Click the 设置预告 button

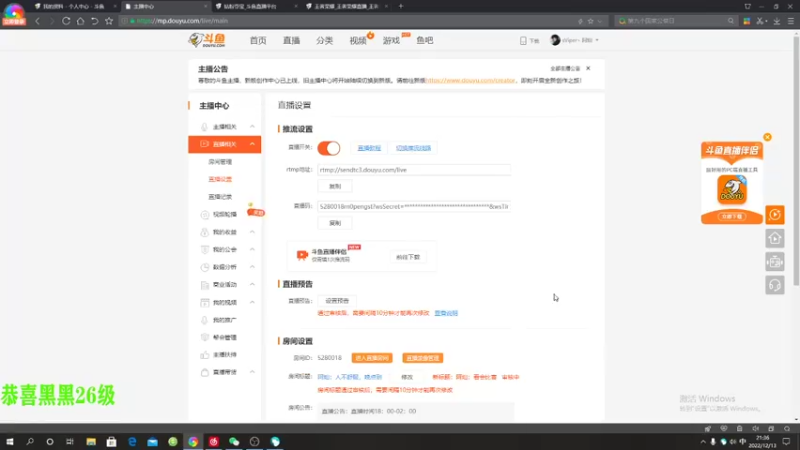(337, 301)
